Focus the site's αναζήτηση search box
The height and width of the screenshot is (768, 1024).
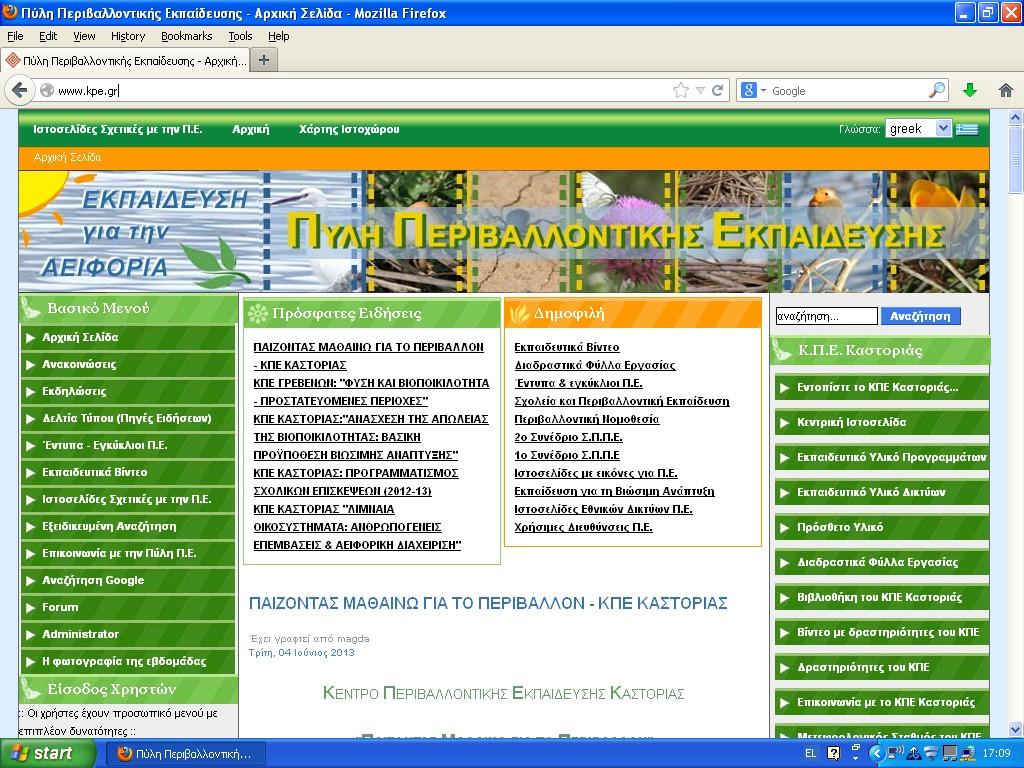(x=826, y=316)
